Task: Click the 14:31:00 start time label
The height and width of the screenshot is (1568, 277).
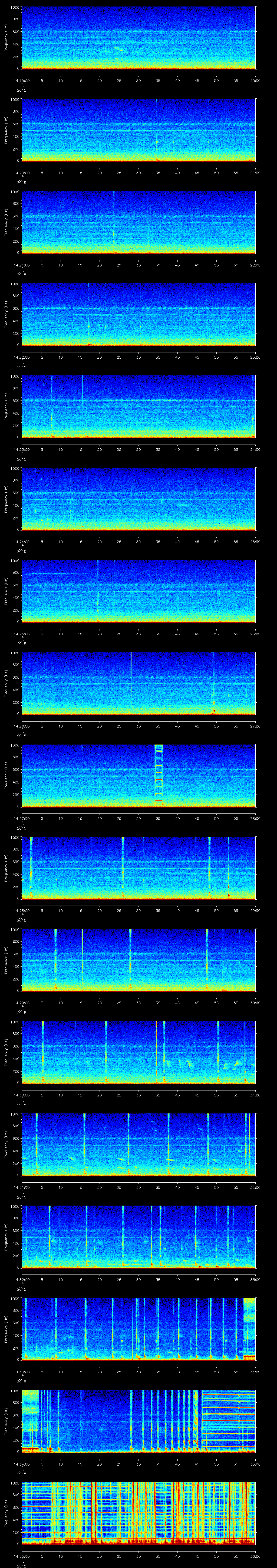Action: (x=21, y=1187)
